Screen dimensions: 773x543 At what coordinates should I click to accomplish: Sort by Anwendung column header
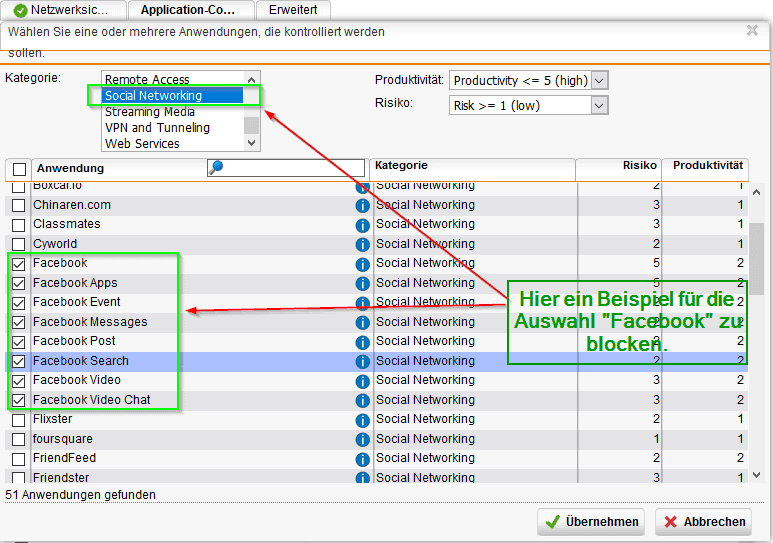point(70,168)
